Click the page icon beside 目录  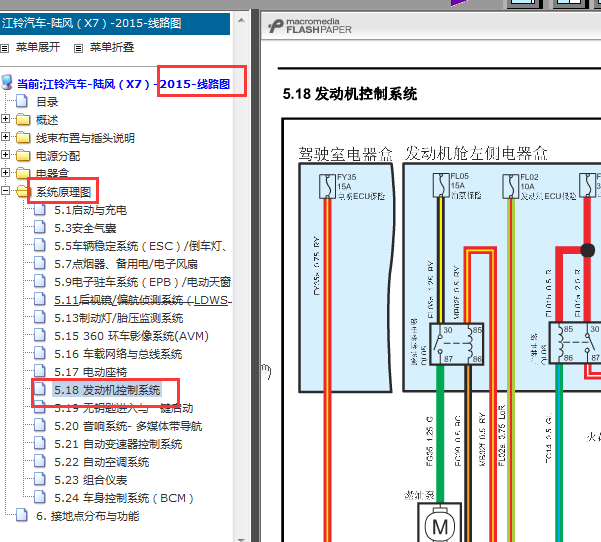[x=22, y=101]
